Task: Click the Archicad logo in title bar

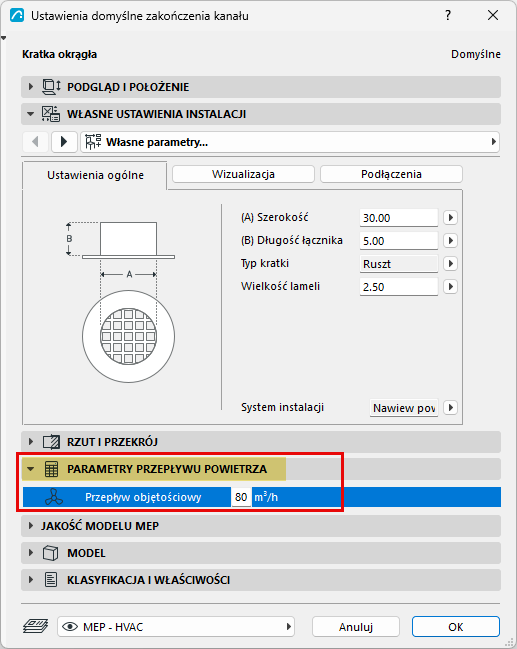Action: click(17, 16)
